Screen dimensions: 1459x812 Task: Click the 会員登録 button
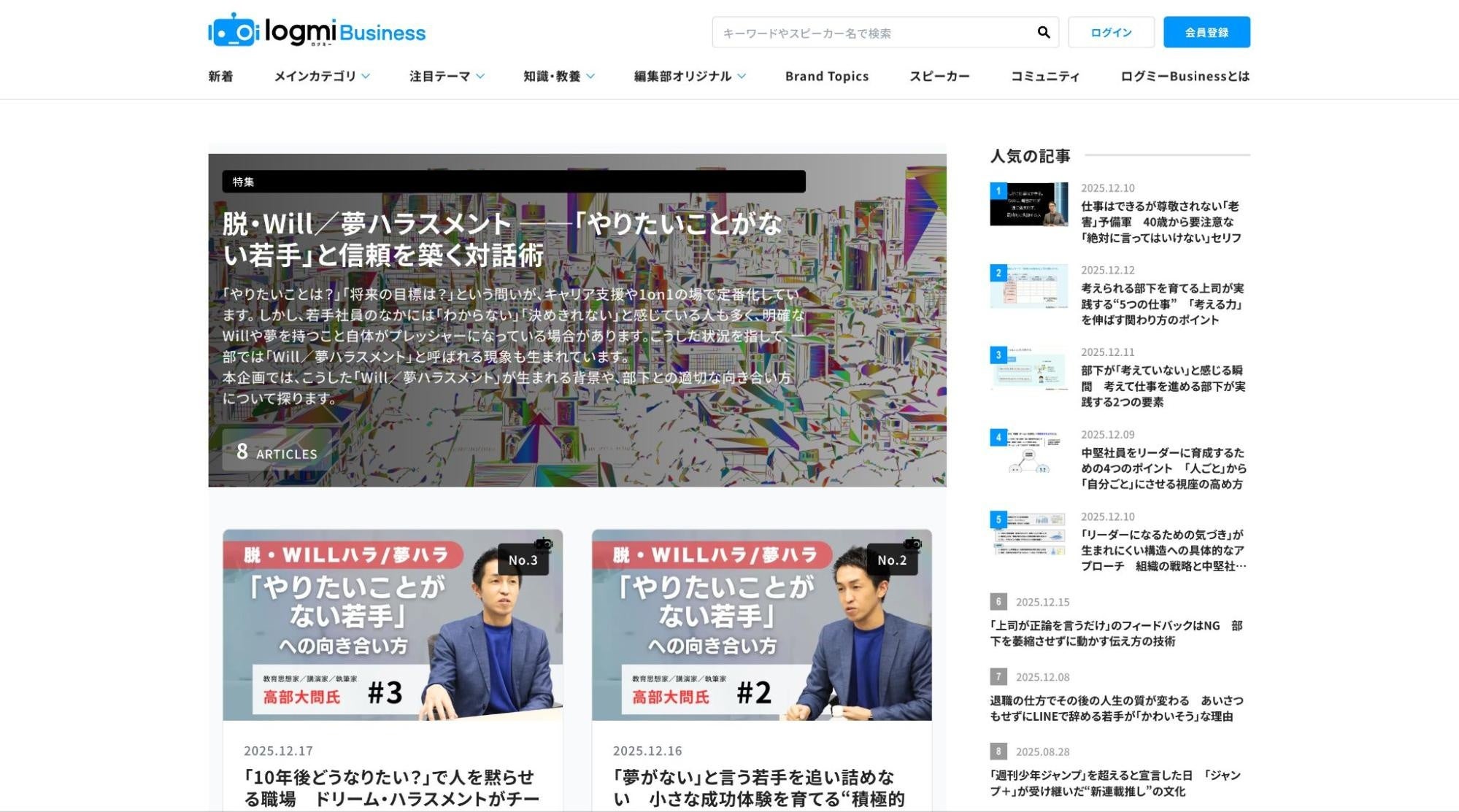(x=1206, y=32)
